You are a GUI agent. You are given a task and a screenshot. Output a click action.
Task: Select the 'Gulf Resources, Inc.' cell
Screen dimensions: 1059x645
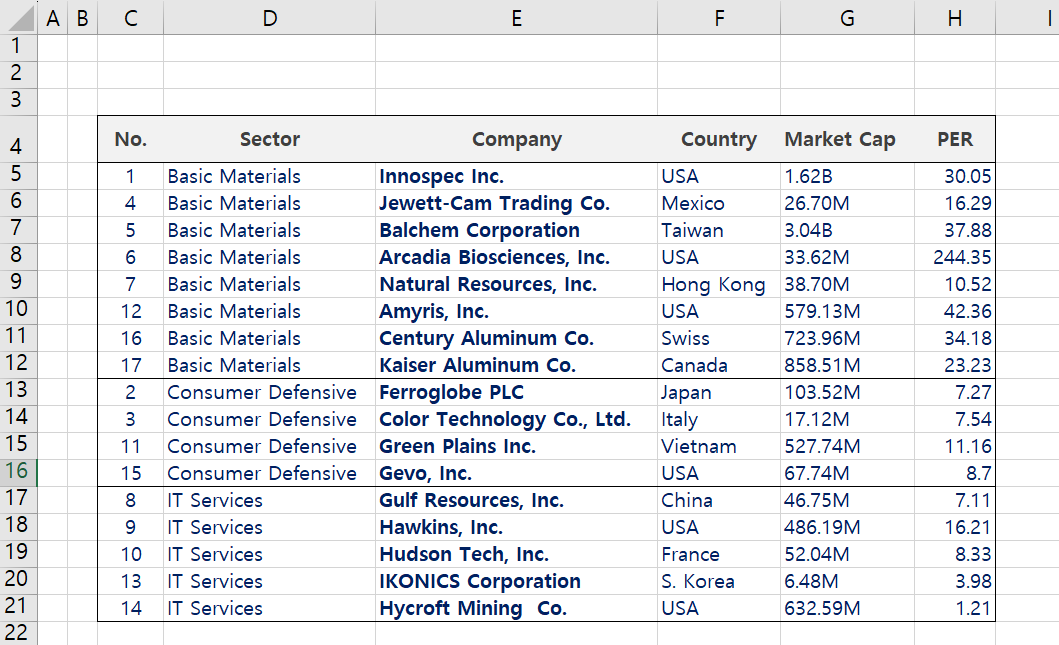[516, 500]
